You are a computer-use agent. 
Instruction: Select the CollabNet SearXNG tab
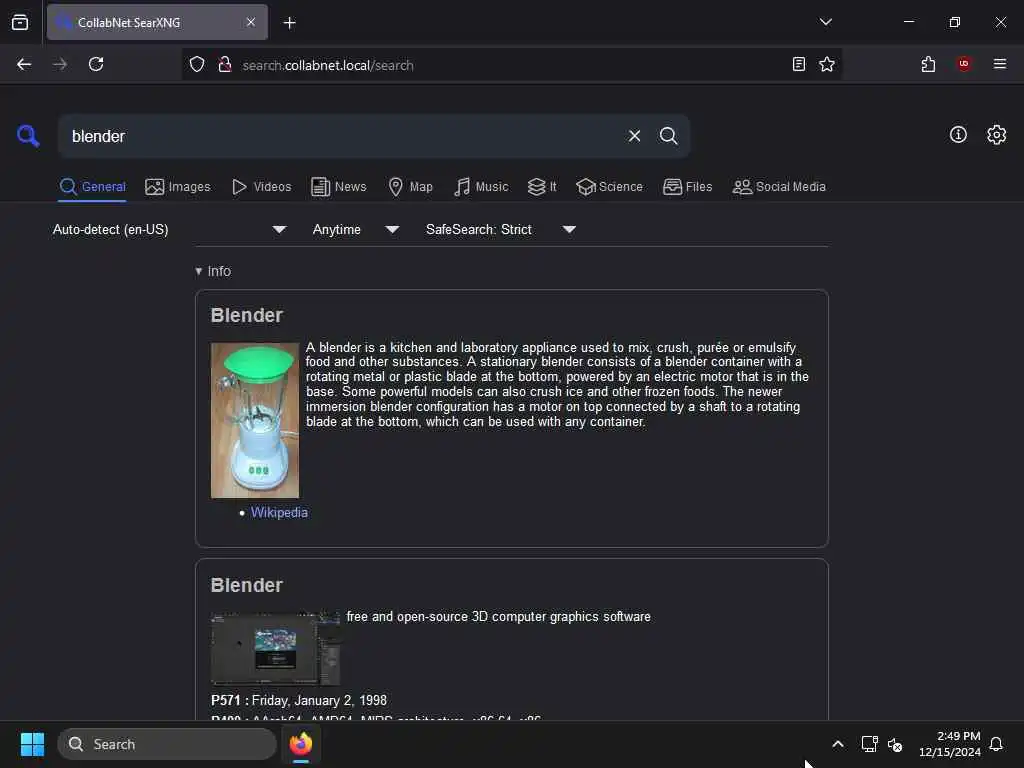(x=157, y=22)
